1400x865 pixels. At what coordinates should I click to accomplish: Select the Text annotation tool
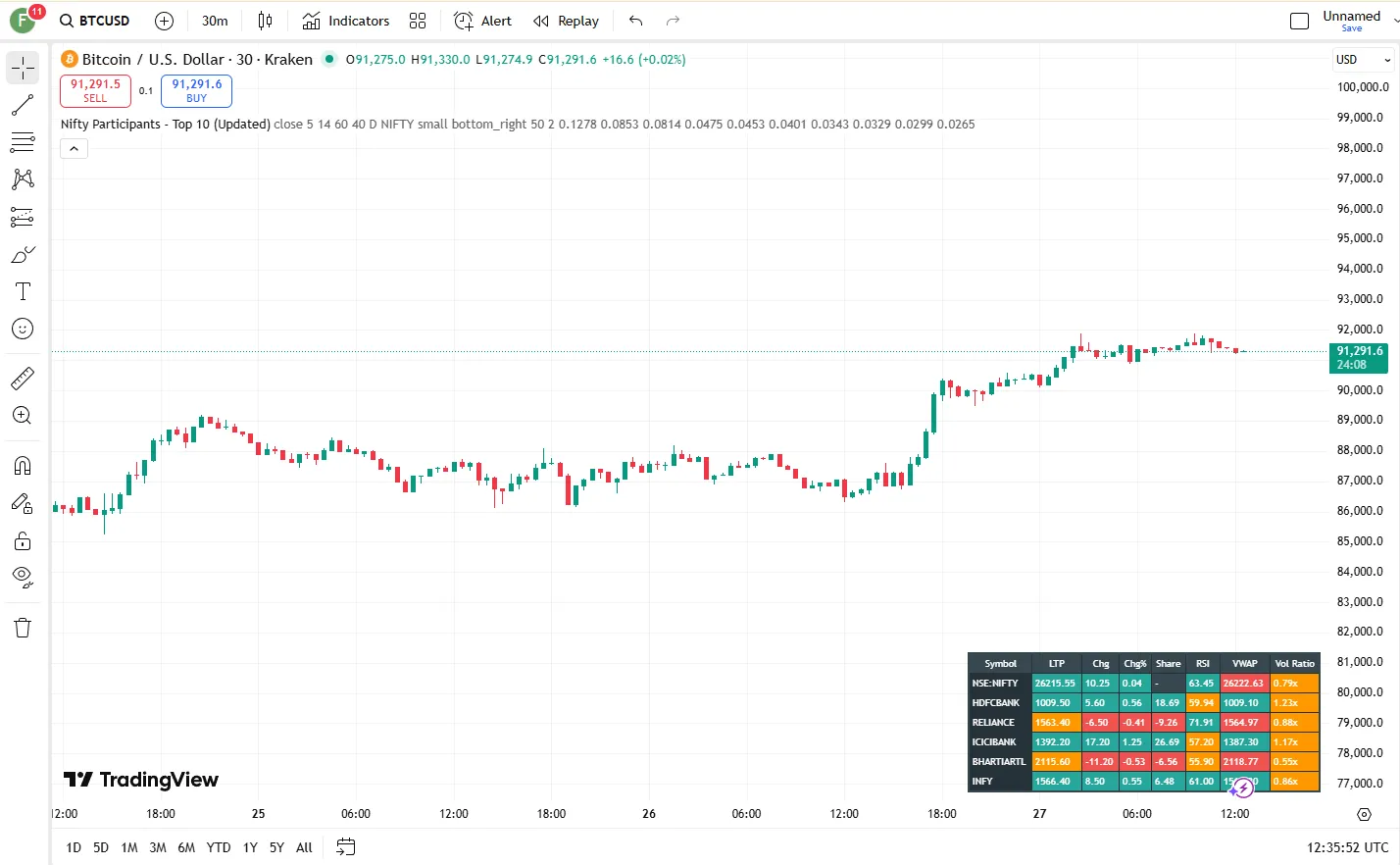coord(23,291)
